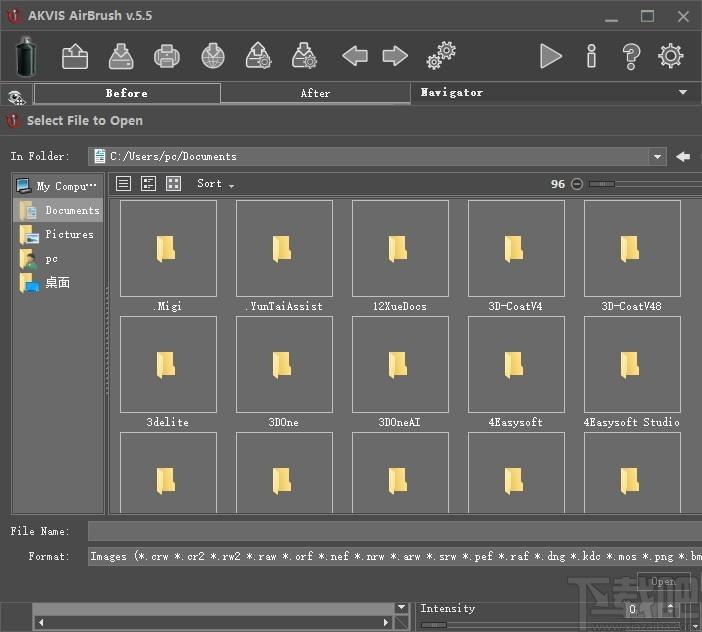This screenshot has height=632, width=702.
Task: Open the Sort dropdown menu
Action: point(215,184)
